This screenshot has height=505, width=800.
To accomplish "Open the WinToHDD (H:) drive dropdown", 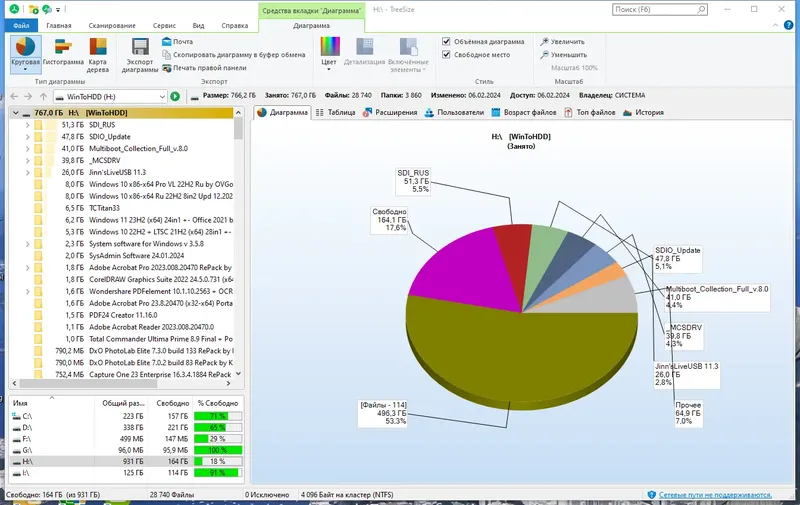I will tap(162, 96).
